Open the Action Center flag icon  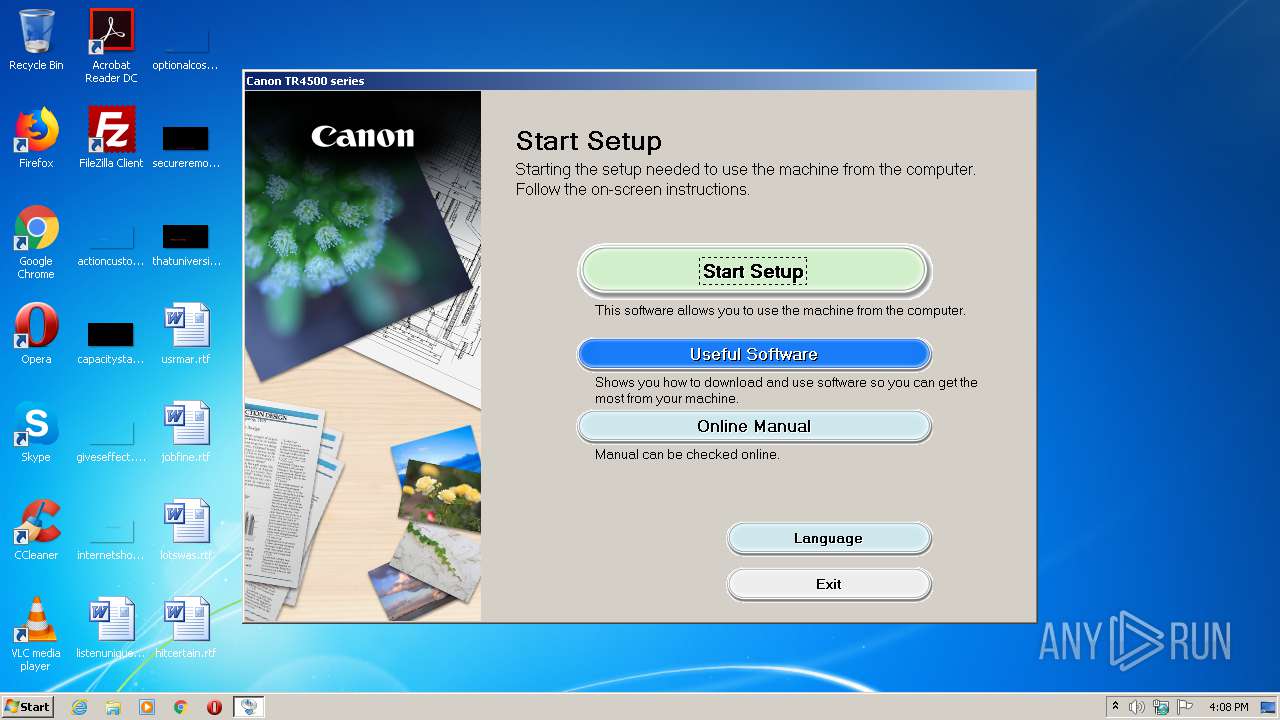(x=1185, y=707)
